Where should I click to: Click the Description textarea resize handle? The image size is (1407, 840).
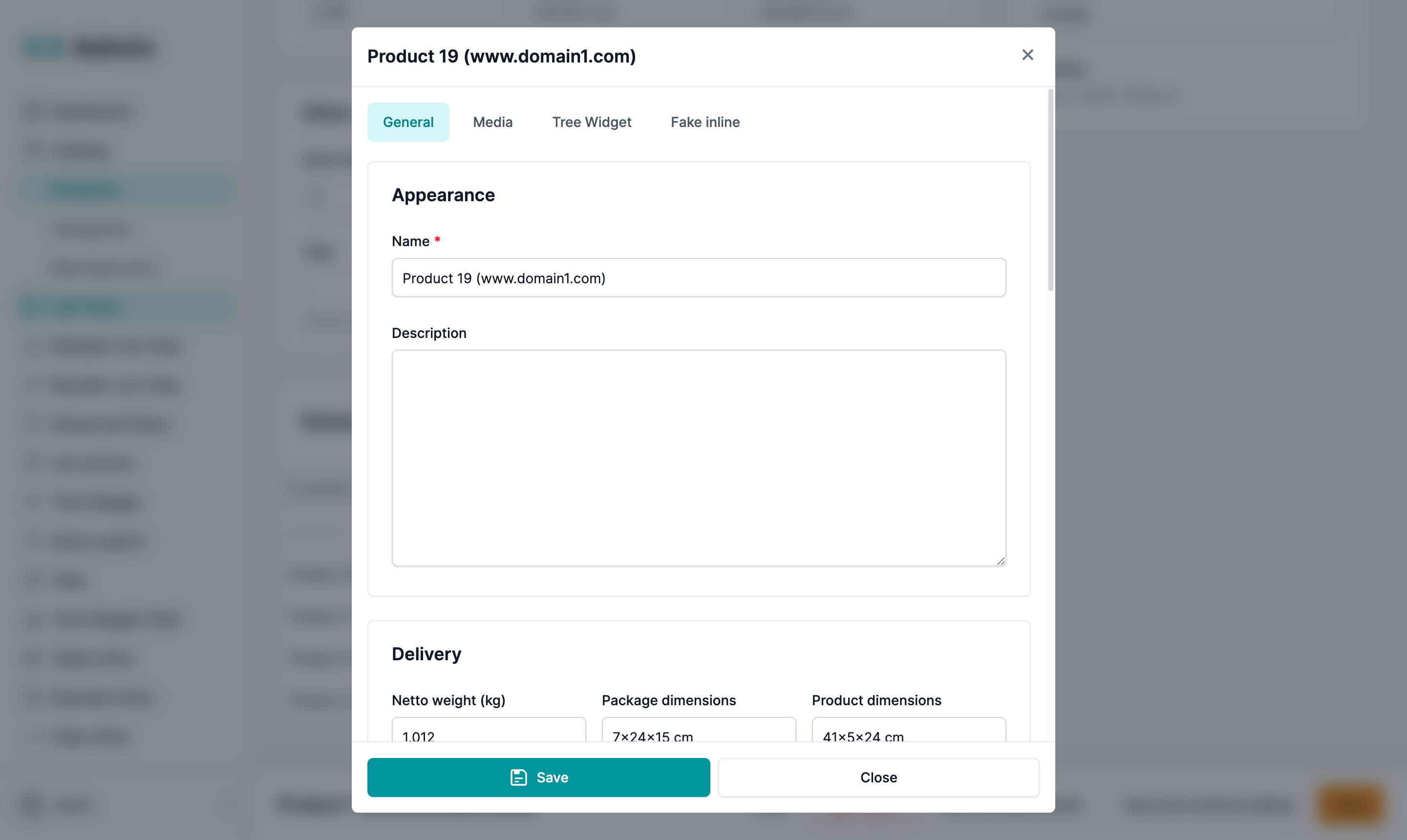[x=1001, y=560]
